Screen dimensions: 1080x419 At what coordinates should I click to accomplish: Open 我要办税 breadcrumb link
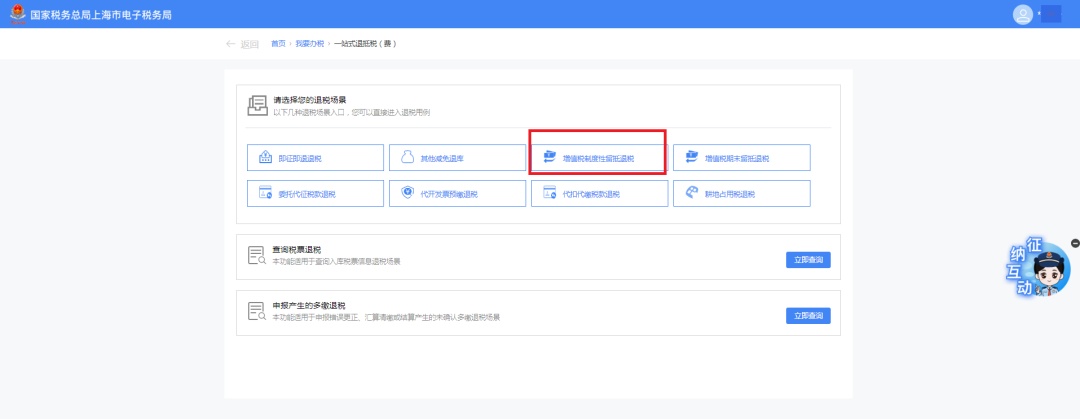click(x=309, y=44)
